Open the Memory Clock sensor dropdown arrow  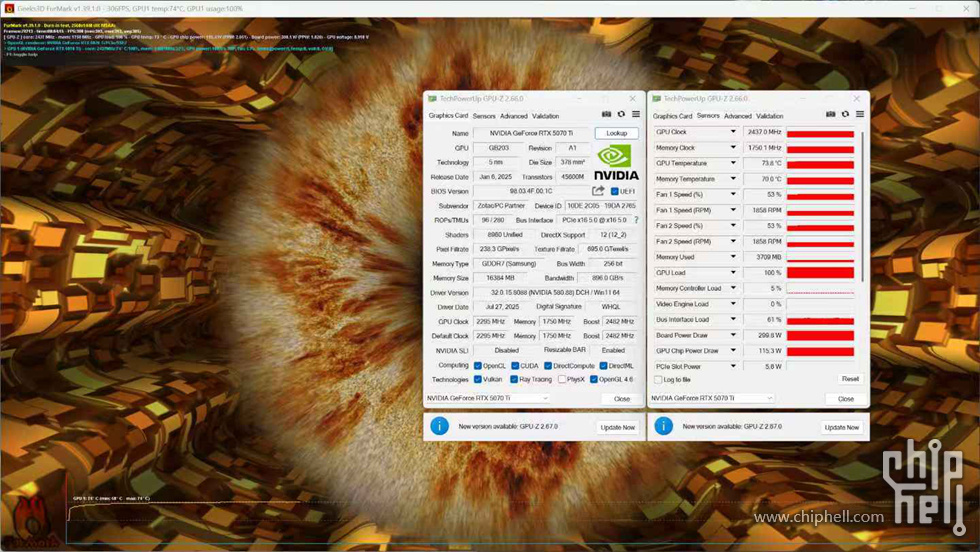pos(733,148)
